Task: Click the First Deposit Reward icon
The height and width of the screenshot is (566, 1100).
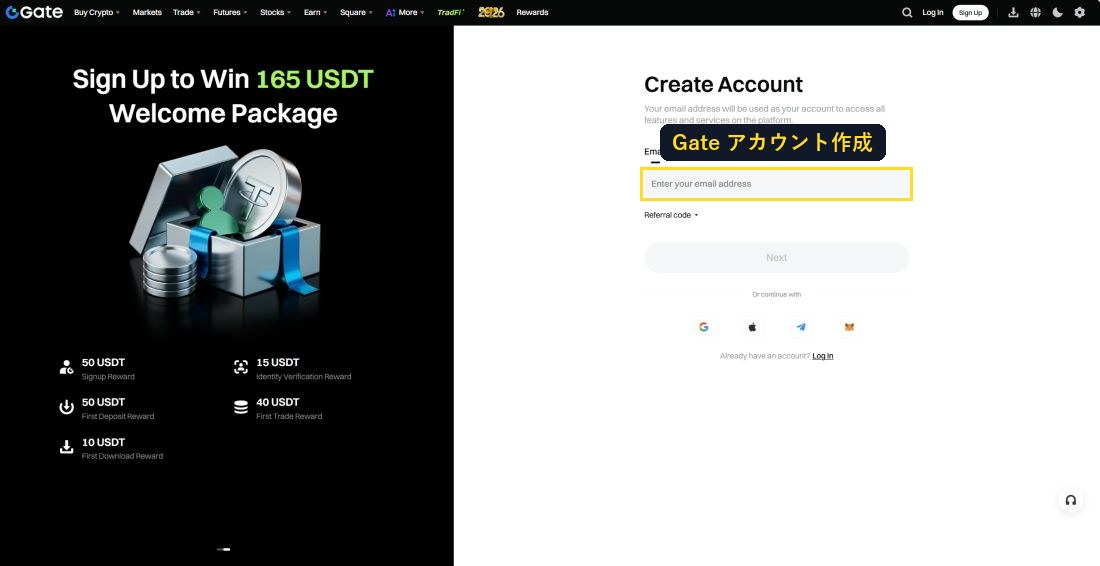Action: [67, 407]
